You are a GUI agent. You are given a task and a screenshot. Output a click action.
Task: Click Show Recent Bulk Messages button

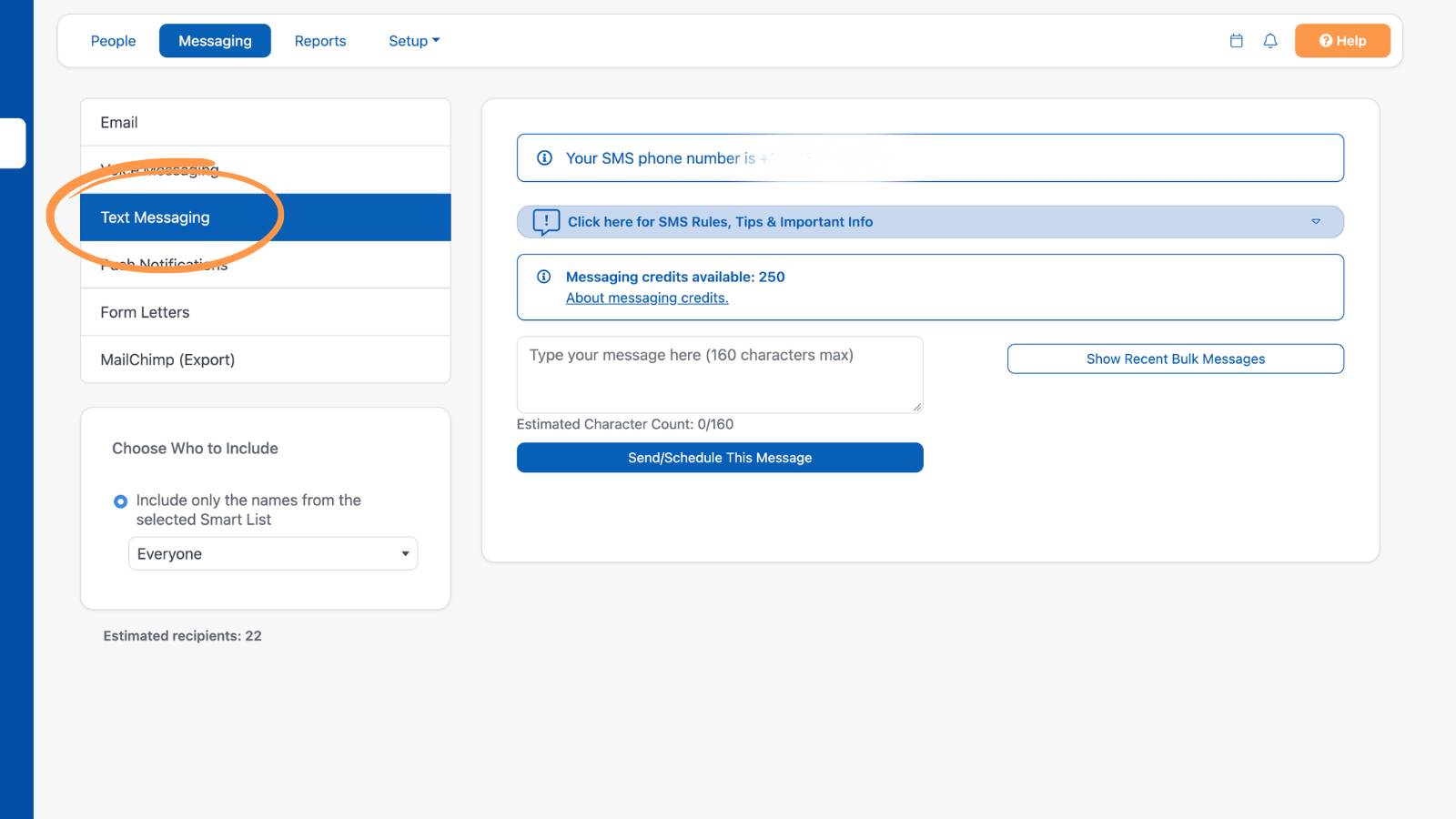coord(1176,359)
